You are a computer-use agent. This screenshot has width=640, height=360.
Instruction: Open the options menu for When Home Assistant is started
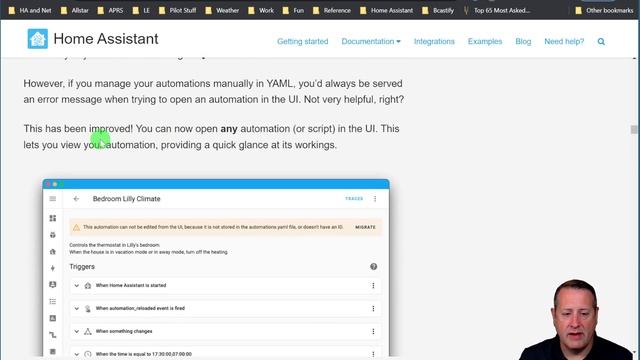373,285
